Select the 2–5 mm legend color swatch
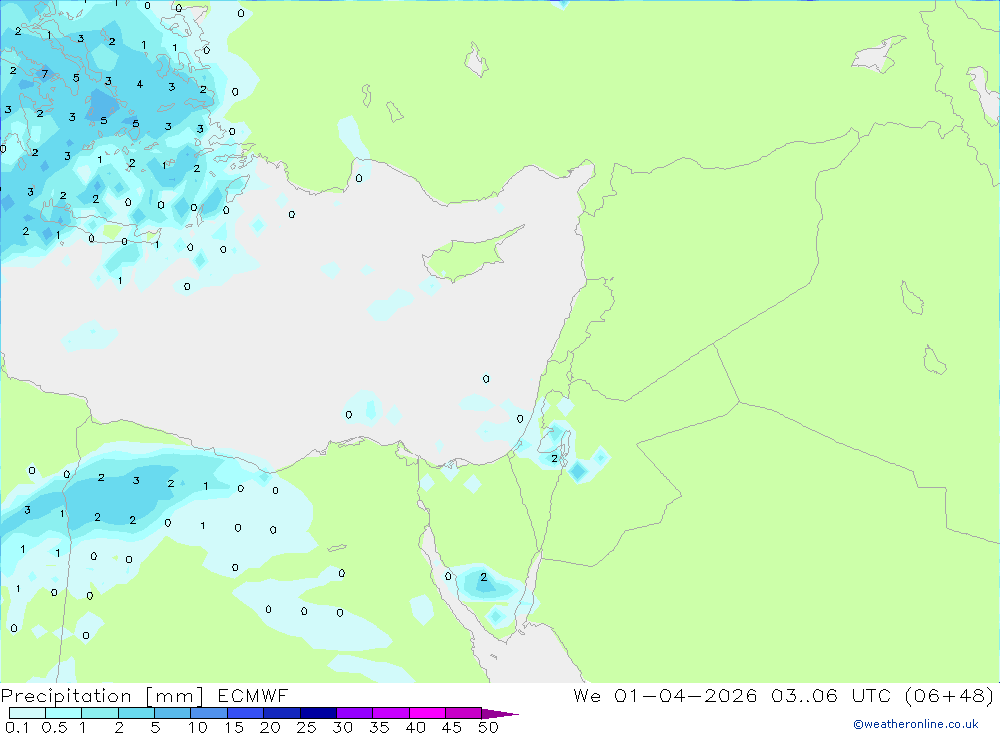Image resolution: width=1000 pixels, height=733 pixels. tap(136, 713)
